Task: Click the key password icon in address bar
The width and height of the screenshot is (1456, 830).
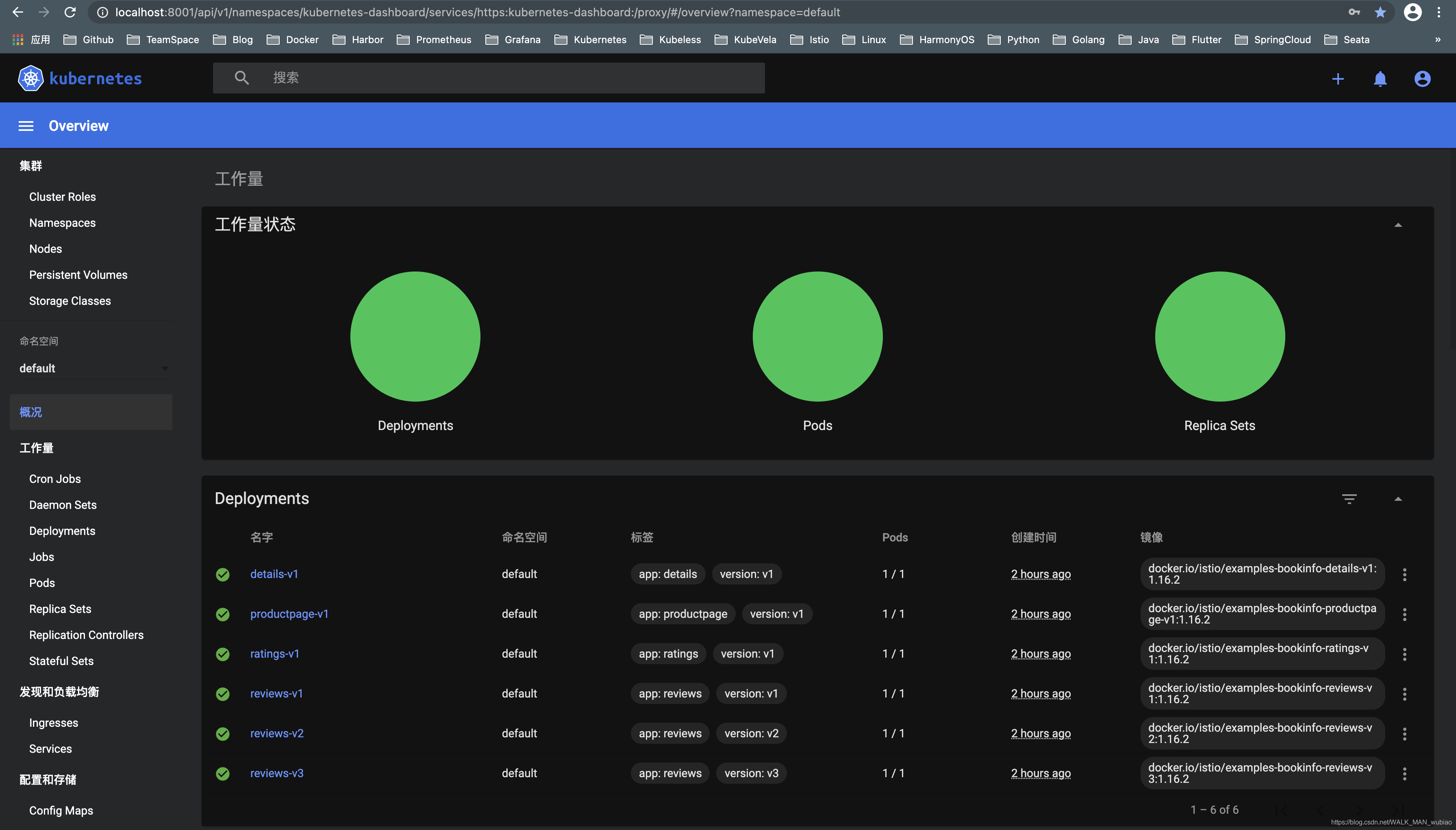Action: [x=1354, y=12]
